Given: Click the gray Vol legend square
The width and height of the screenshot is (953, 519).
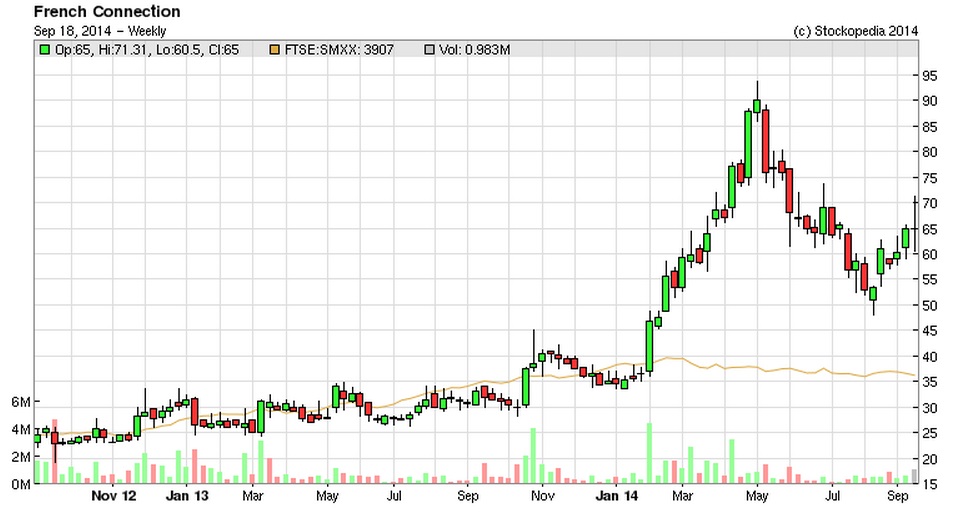Looking at the screenshot, I should coord(429,50).
